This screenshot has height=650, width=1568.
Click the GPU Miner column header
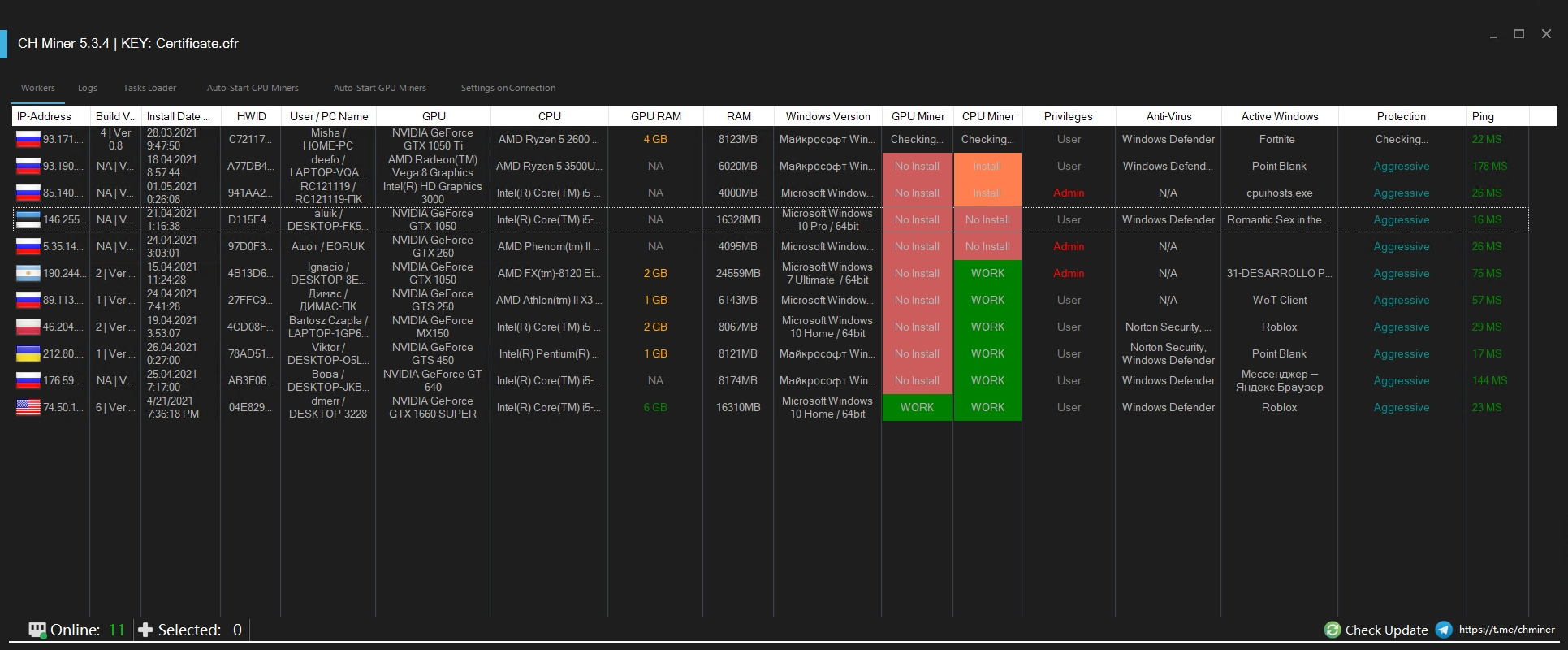click(918, 116)
